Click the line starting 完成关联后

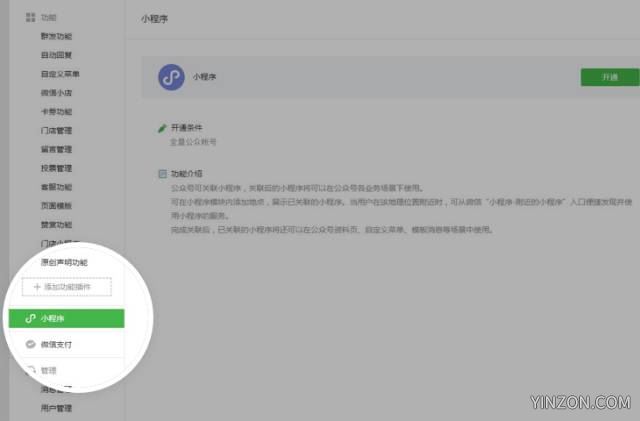[332, 229]
